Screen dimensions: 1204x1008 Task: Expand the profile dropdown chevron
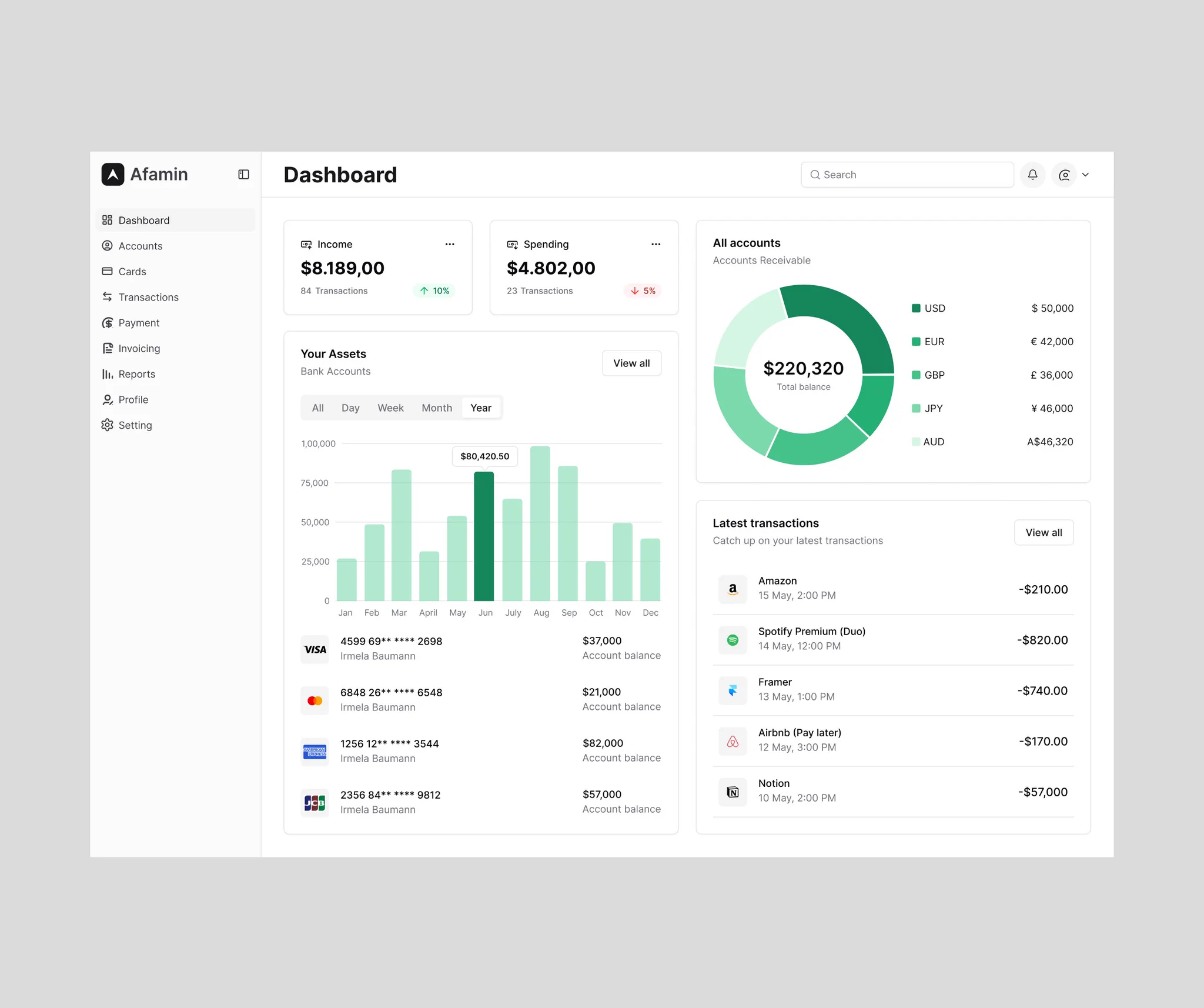[1085, 175]
